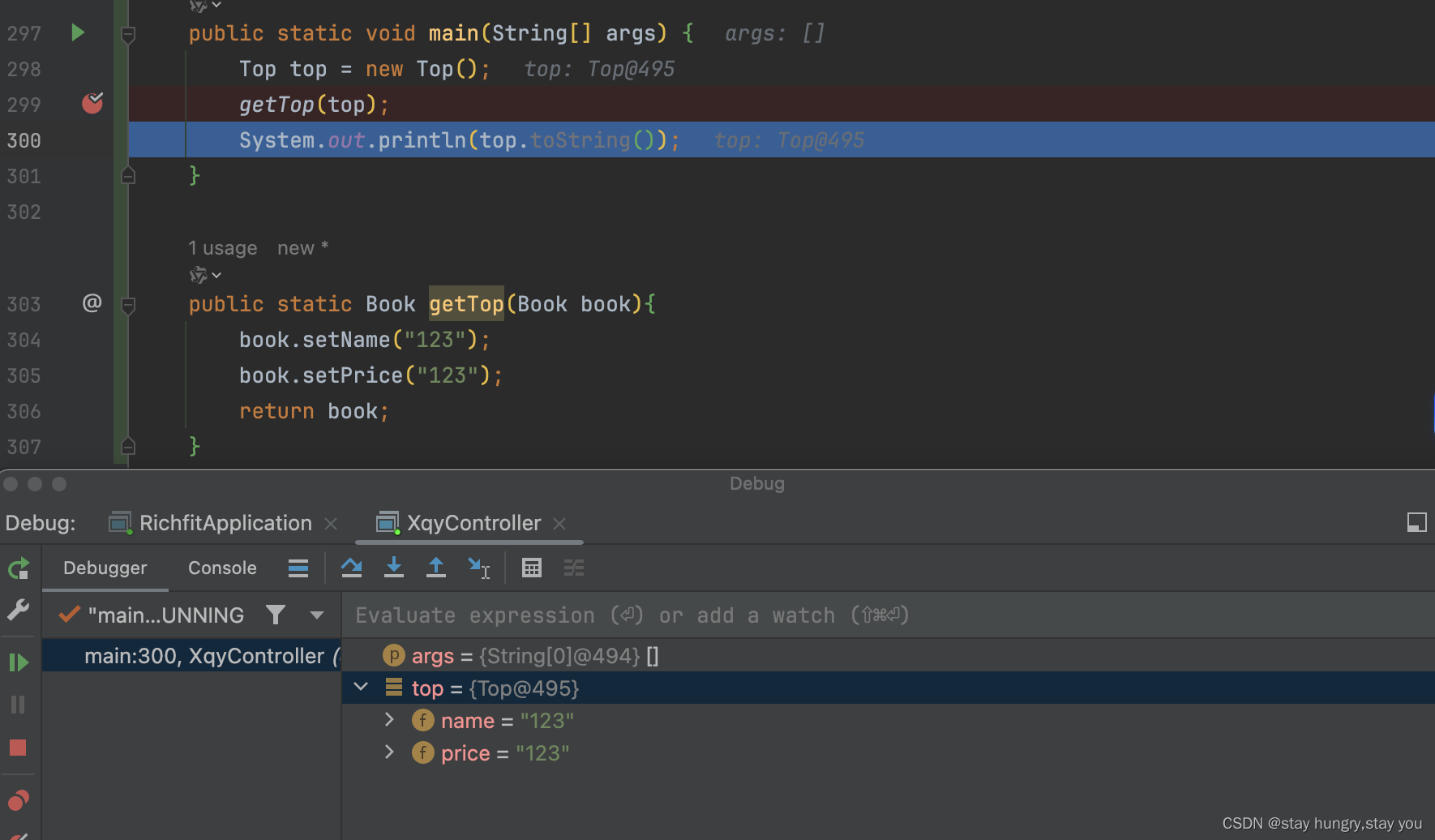This screenshot has height=840, width=1435.
Task: Open the thread selector dropdown arrow
Action: (317, 615)
